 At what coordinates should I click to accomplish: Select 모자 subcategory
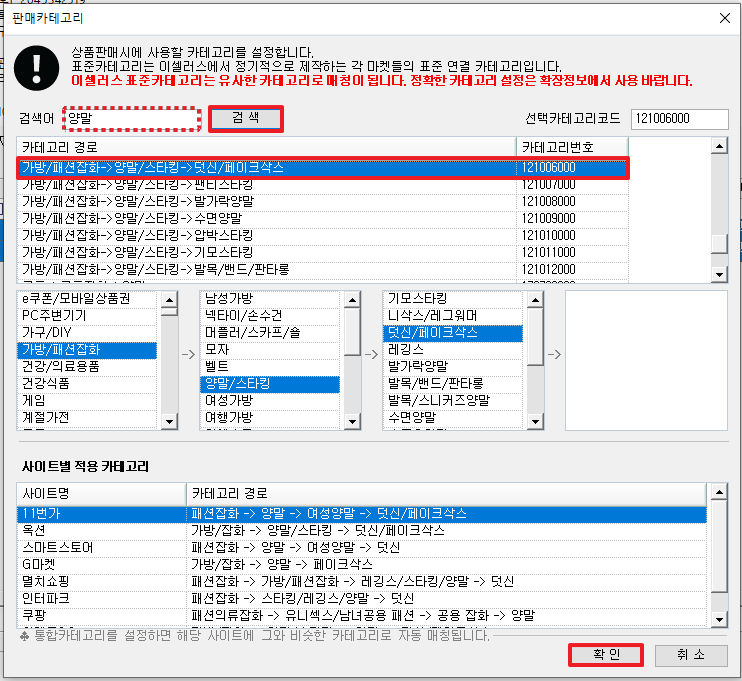[x=270, y=350]
